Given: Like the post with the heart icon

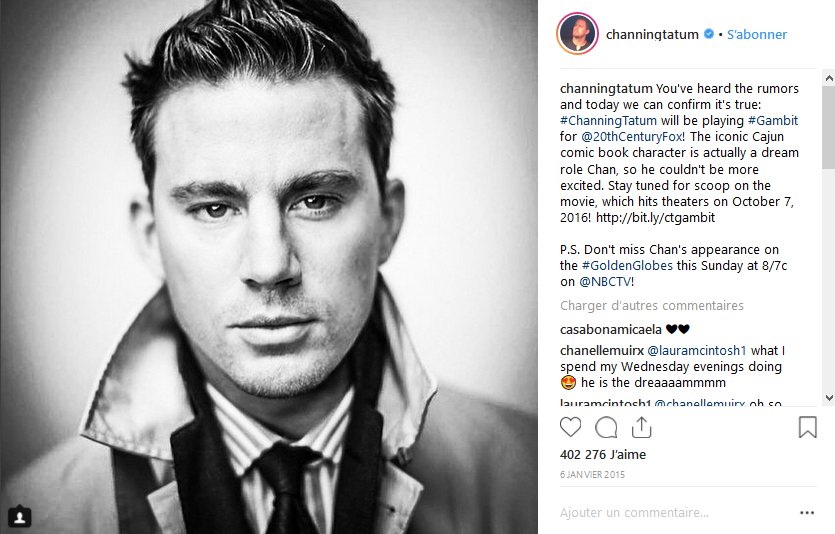Looking at the screenshot, I should (570, 427).
